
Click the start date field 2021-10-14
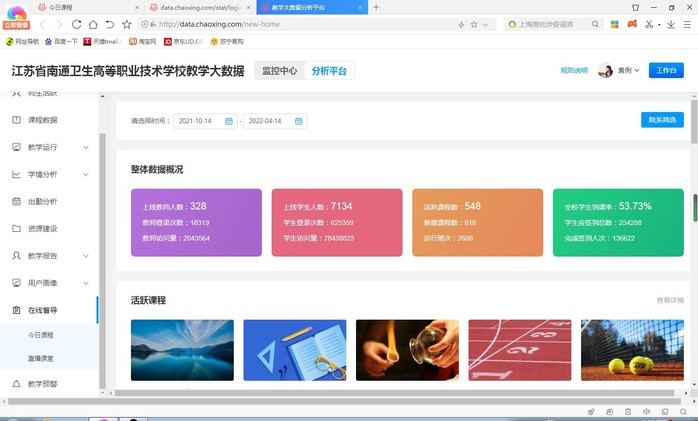205,121
